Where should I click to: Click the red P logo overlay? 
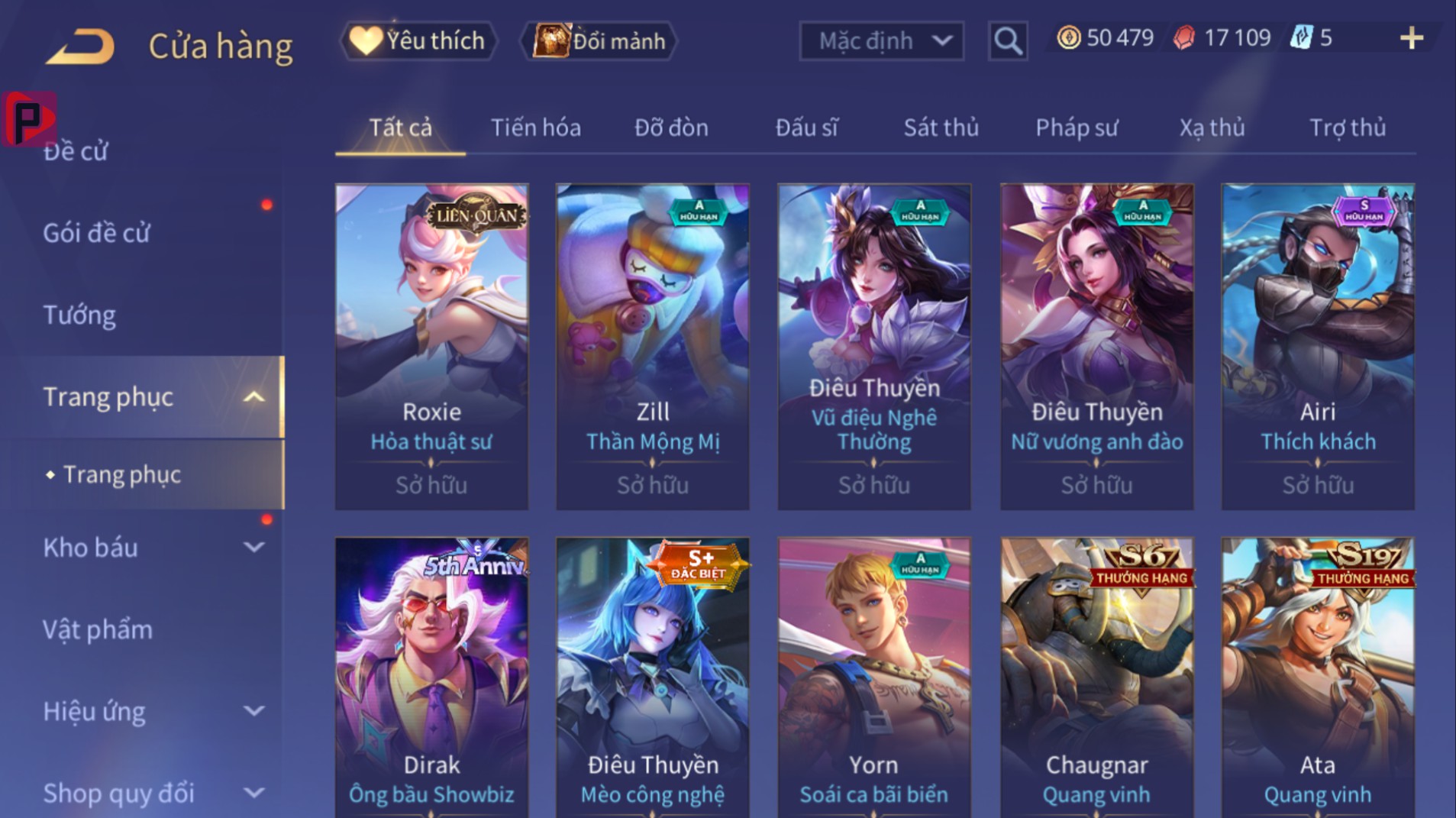[x=29, y=118]
